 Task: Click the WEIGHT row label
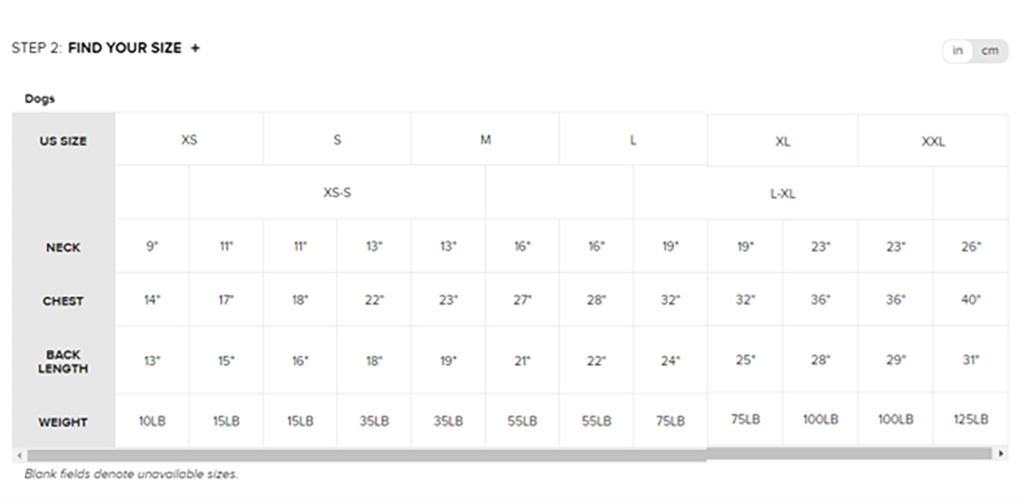[x=63, y=422]
